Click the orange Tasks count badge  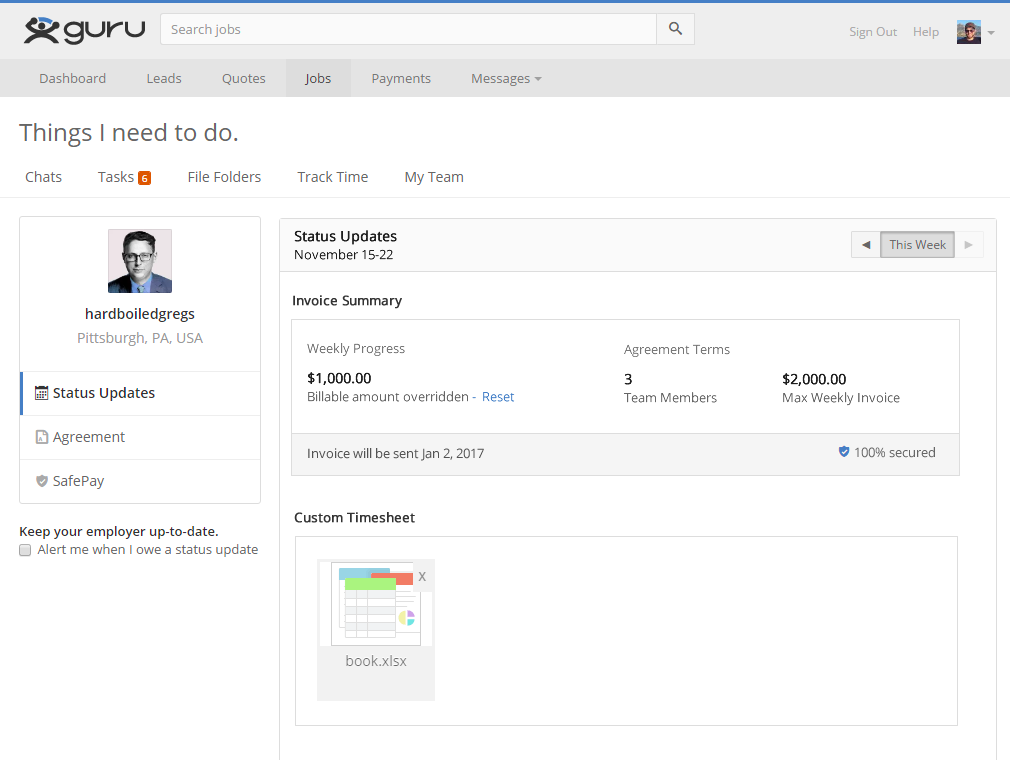(144, 178)
